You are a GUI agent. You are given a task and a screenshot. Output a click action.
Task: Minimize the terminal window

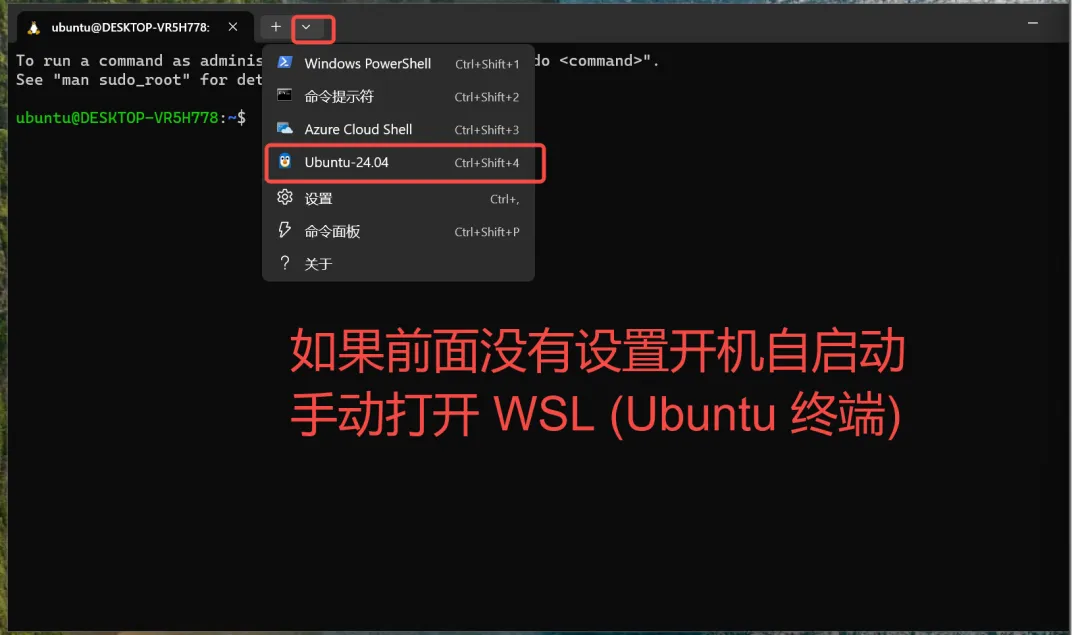coord(1032,23)
